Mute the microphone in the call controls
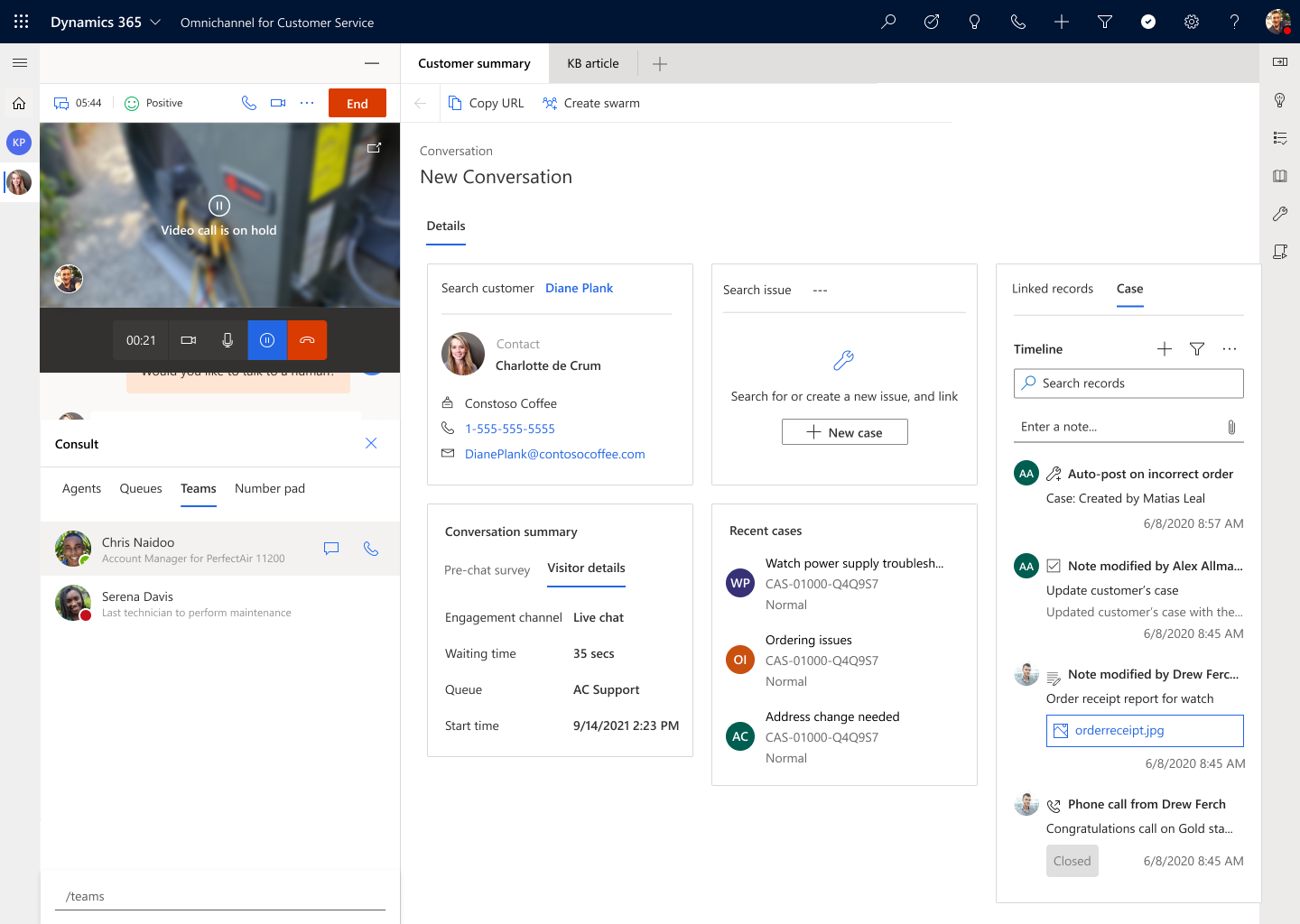1300x924 pixels. (x=227, y=340)
